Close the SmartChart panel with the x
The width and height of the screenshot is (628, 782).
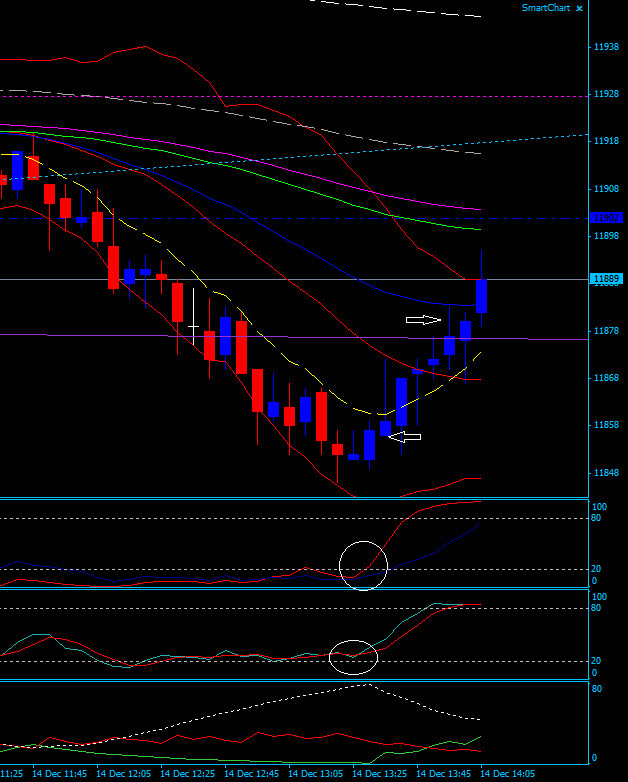pyautogui.click(x=579, y=8)
